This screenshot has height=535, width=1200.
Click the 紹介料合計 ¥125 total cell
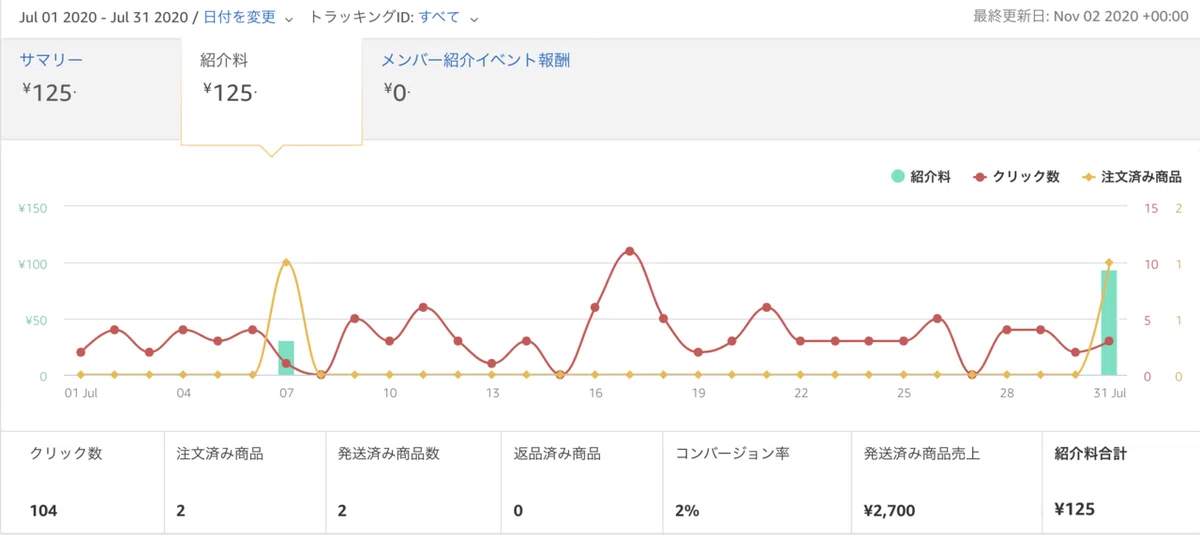(1121, 482)
